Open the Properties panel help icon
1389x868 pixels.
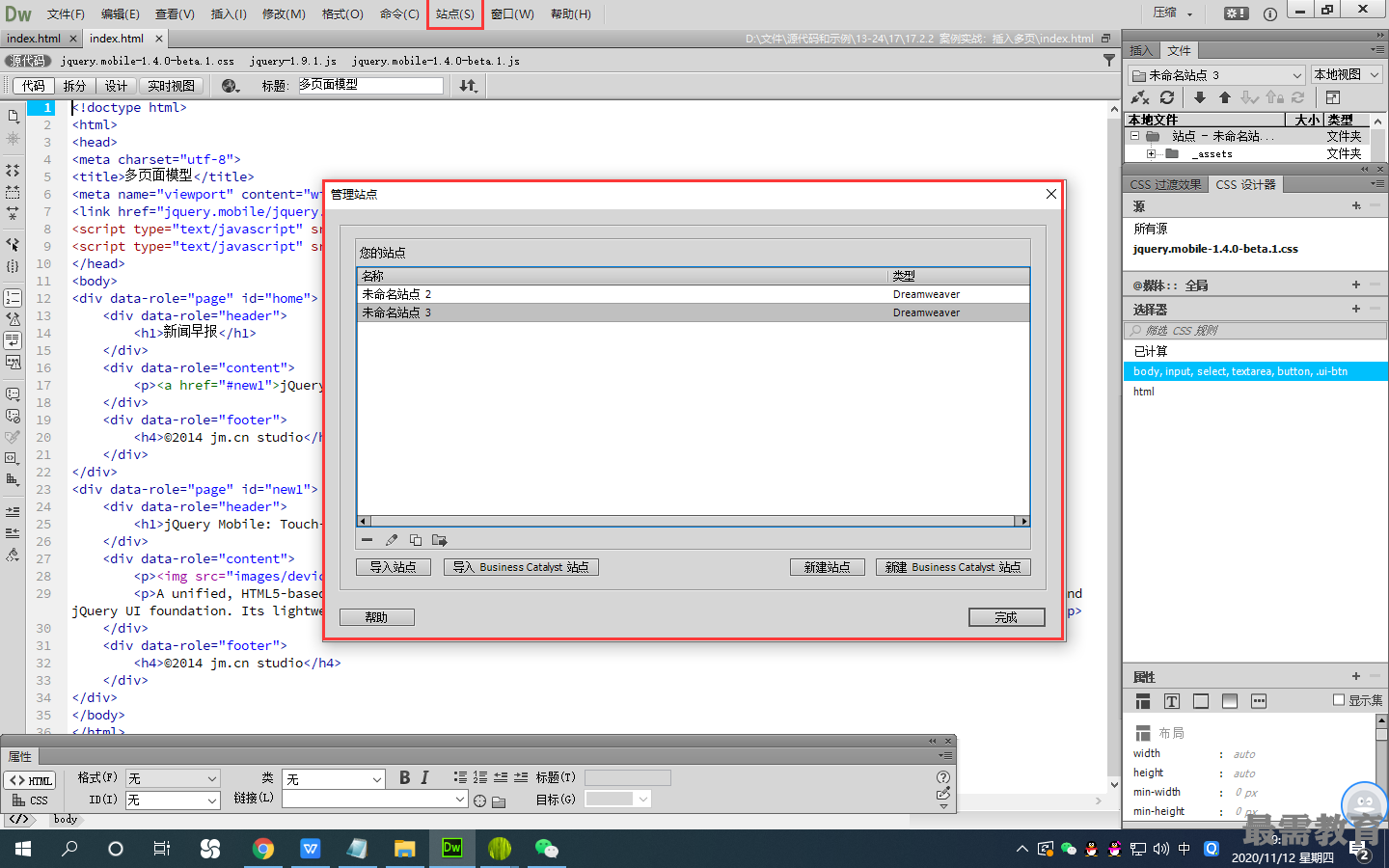tap(943, 777)
